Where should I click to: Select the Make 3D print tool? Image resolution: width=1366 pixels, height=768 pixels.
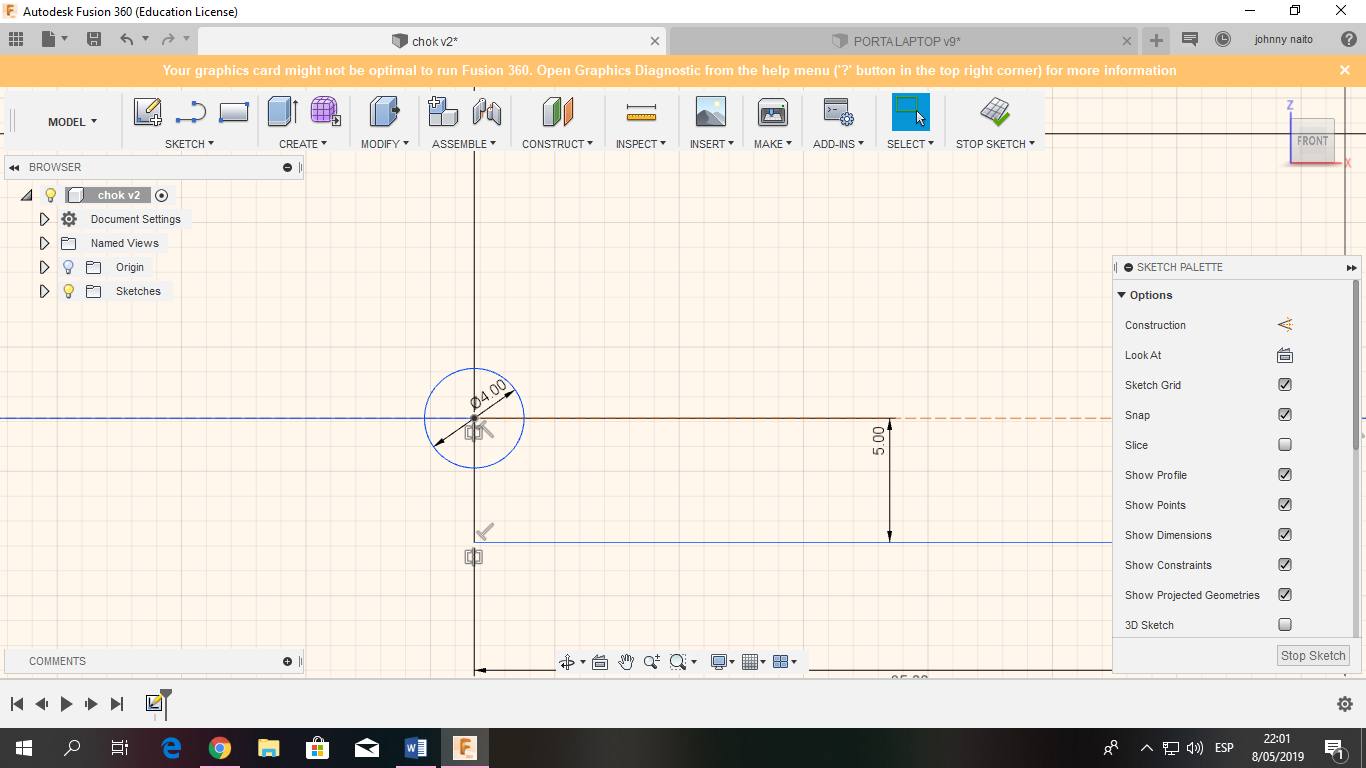pos(773,112)
